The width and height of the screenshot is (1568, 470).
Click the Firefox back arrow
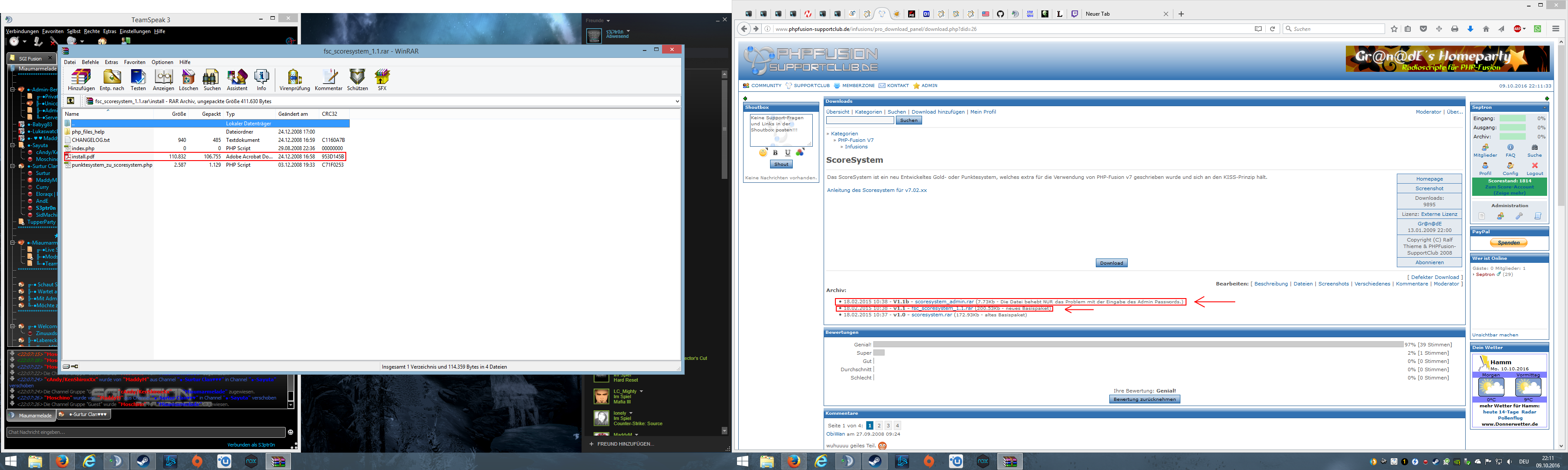(743, 29)
